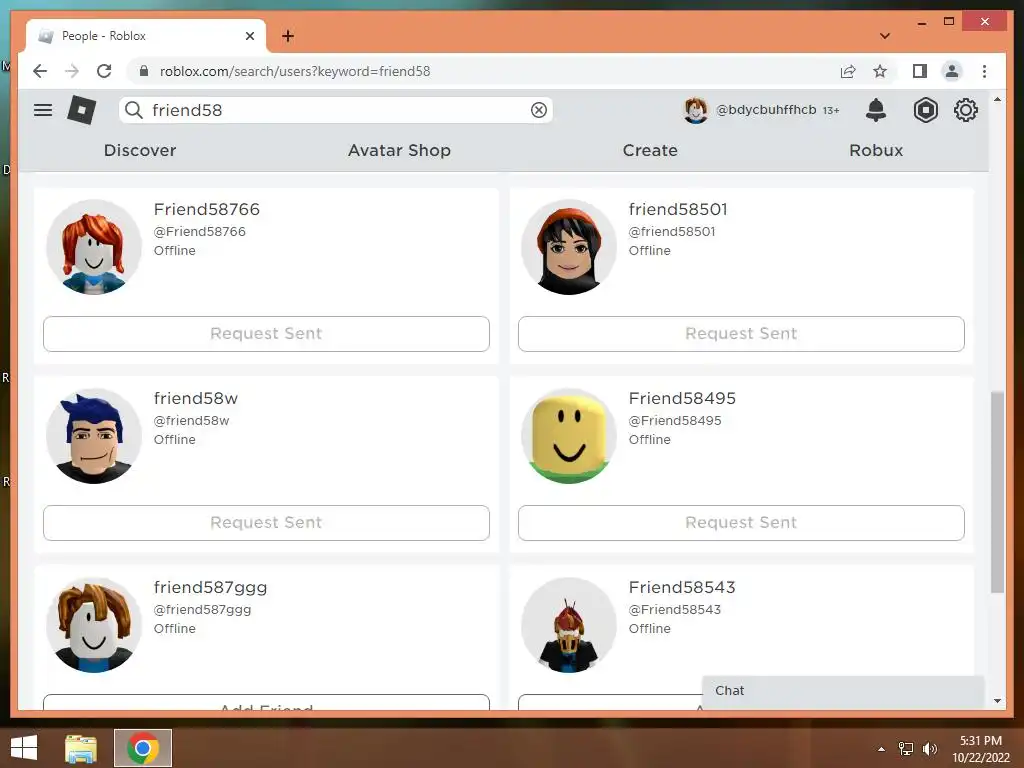Image resolution: width=1024 pixels, height=768 pixels.
Task: Open the Chrome profile avatar
Action: tap(952, 71)
